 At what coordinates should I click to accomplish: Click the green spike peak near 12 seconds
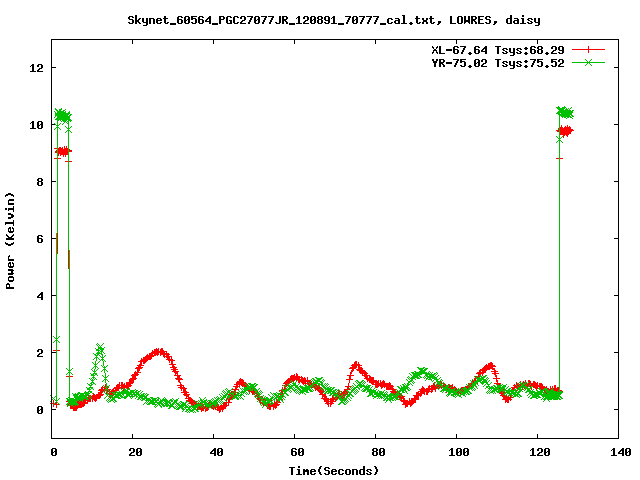(100, 348)
